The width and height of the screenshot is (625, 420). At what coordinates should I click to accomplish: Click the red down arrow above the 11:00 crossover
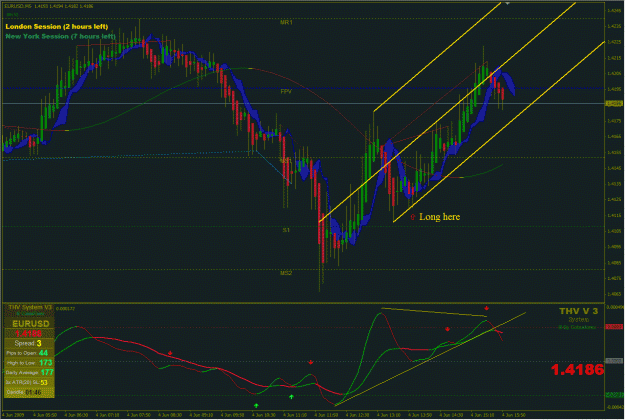pyautogui.click(x=311, y=362)
